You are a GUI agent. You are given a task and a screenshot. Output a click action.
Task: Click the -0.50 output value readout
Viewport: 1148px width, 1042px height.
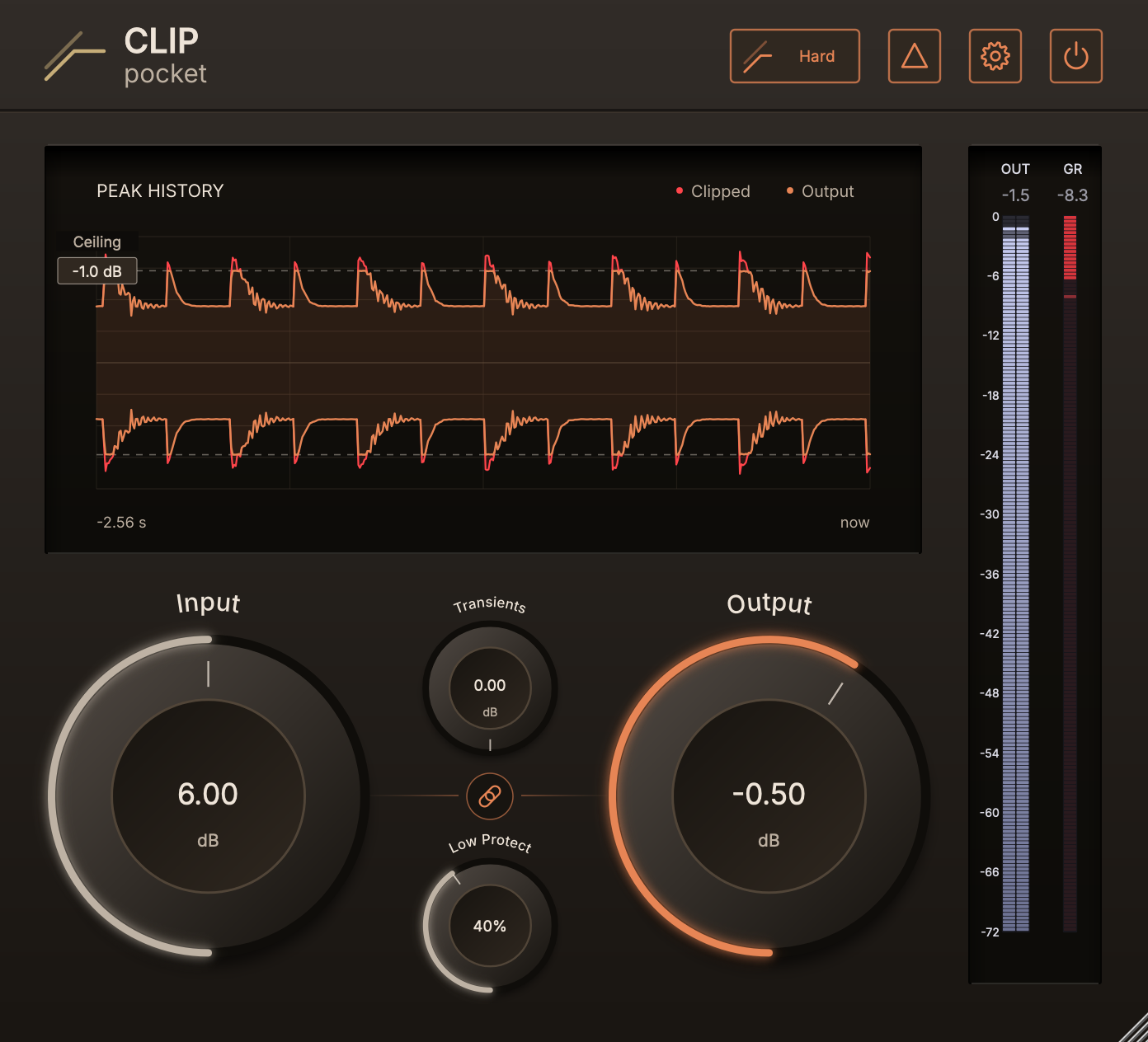769,794
